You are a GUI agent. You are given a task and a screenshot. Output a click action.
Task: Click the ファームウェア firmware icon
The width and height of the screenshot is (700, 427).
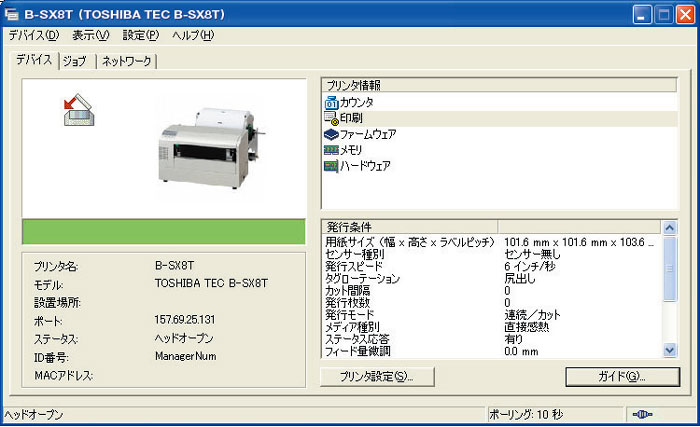pos(331,134)
